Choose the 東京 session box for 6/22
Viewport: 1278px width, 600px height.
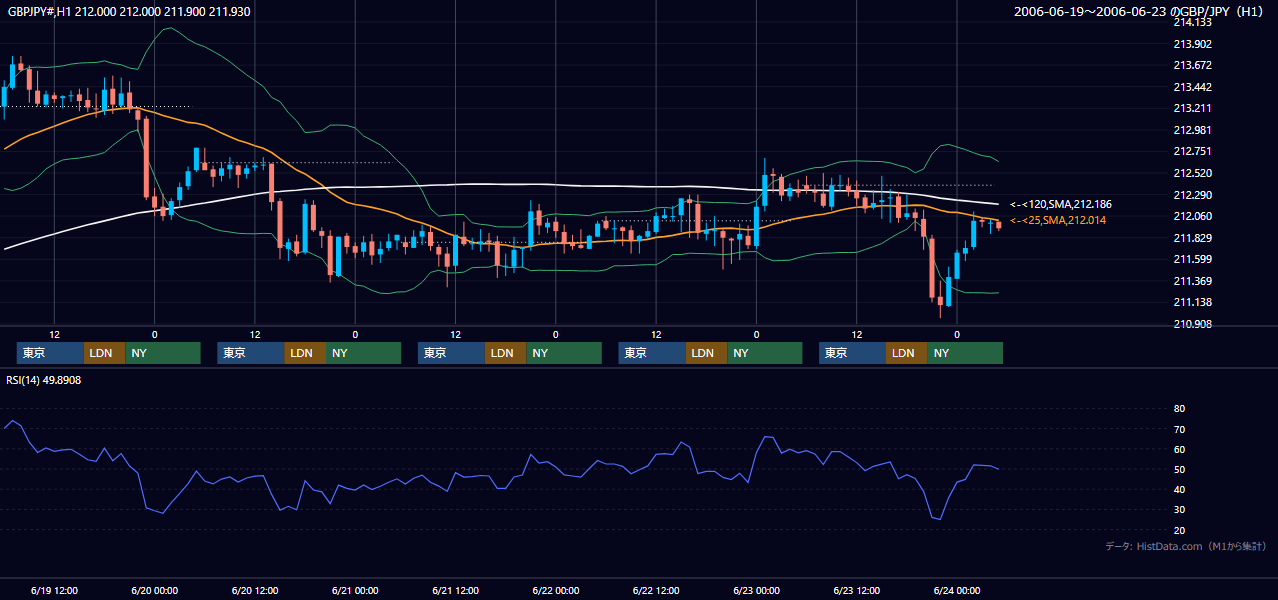coord(652,353)
